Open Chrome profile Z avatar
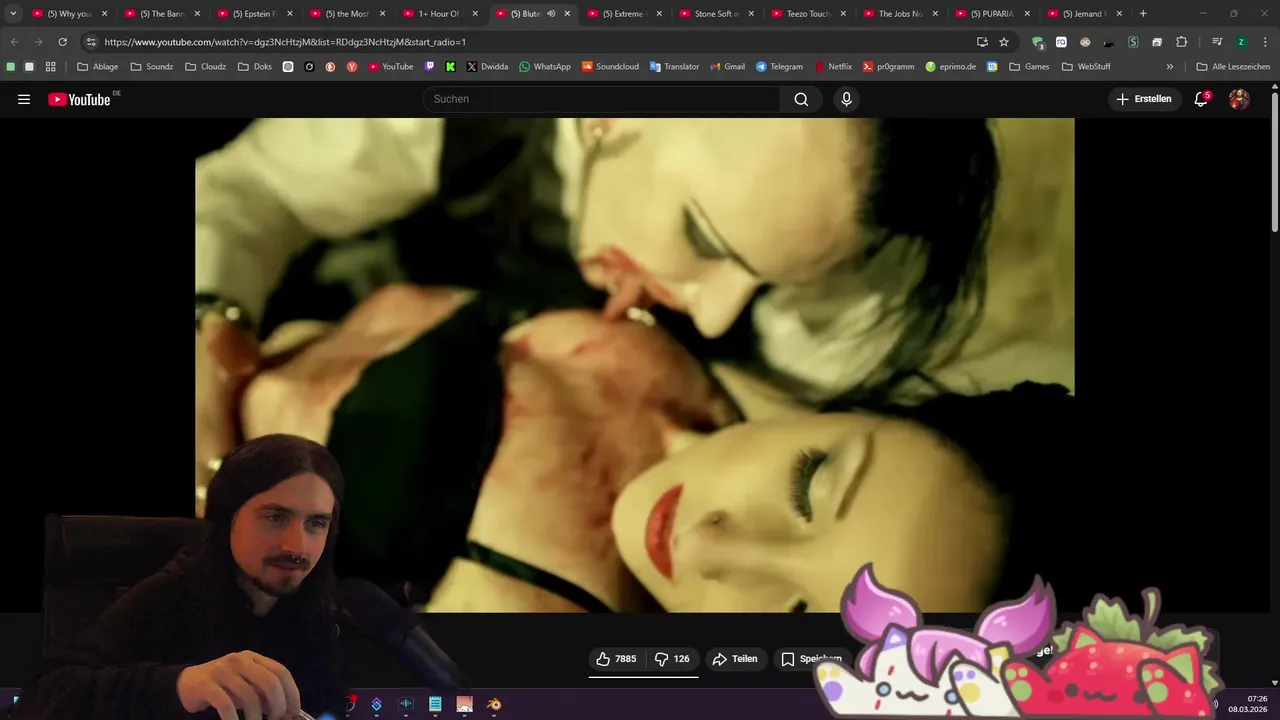This screenshot has height=720, width=1280. (1241, 42)
